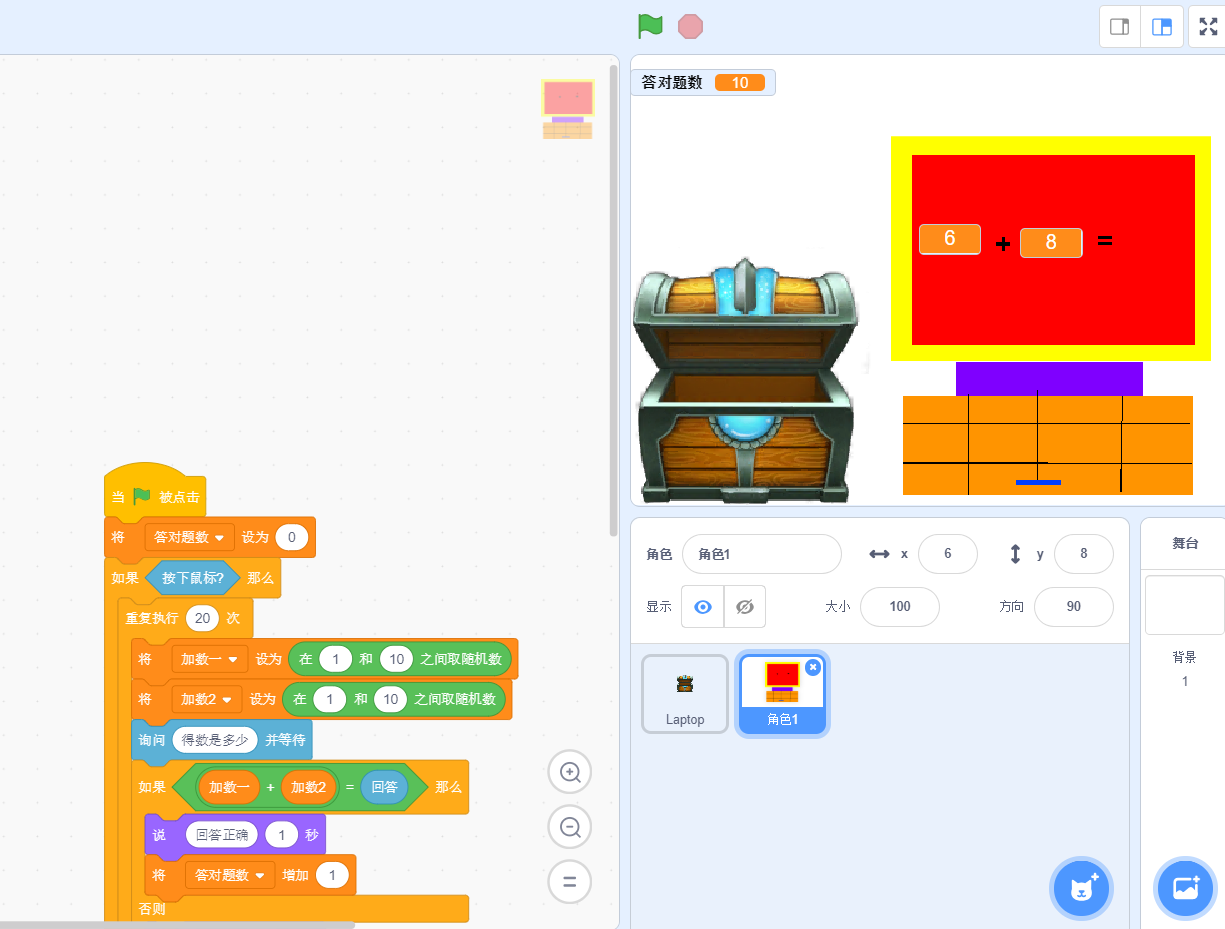Click the sprite name field 角色1
1225x929 pixels.
[761, 554]
